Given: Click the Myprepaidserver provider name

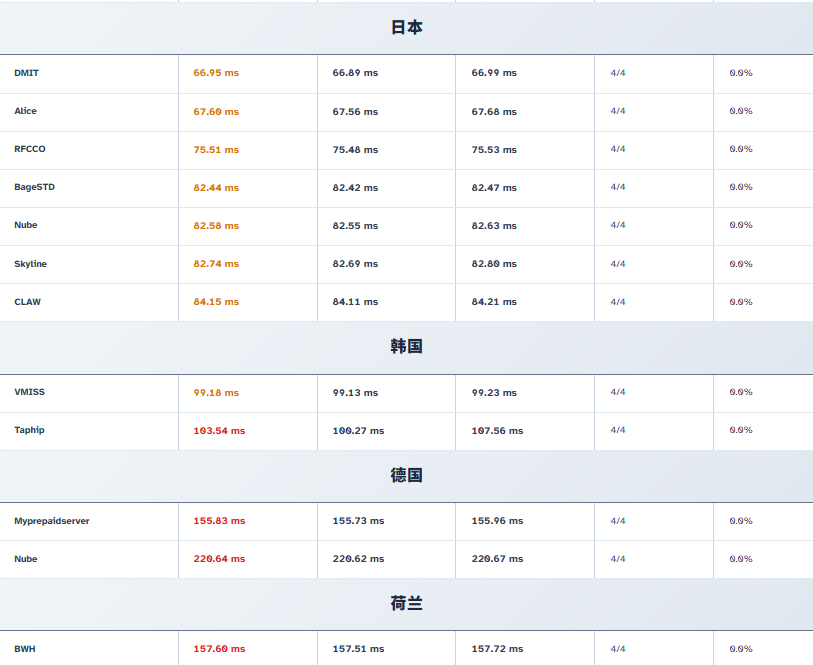Looking at the screenshot, I should coord(51,521).
